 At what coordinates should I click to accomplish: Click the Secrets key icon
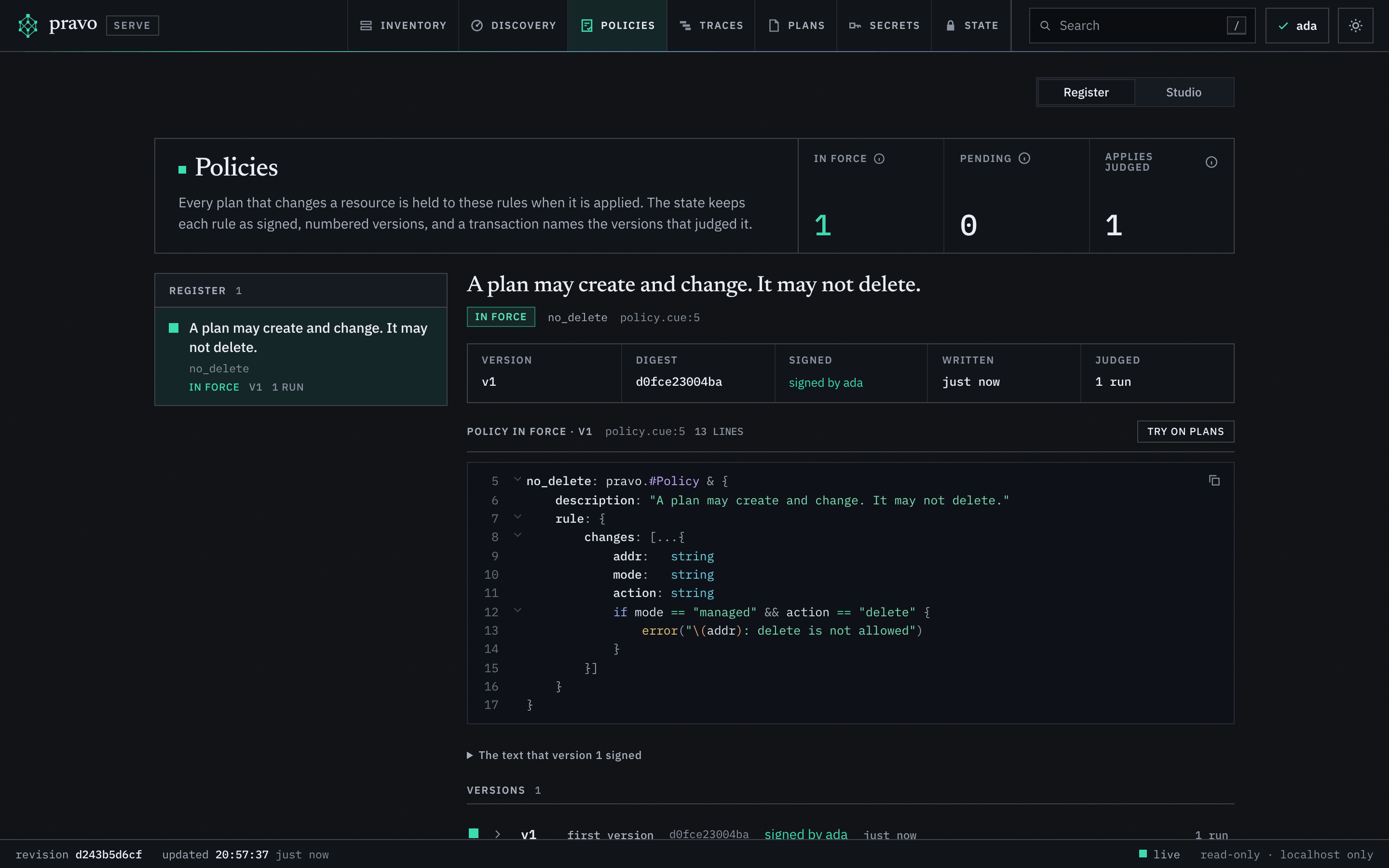click(x=855, y=26)
